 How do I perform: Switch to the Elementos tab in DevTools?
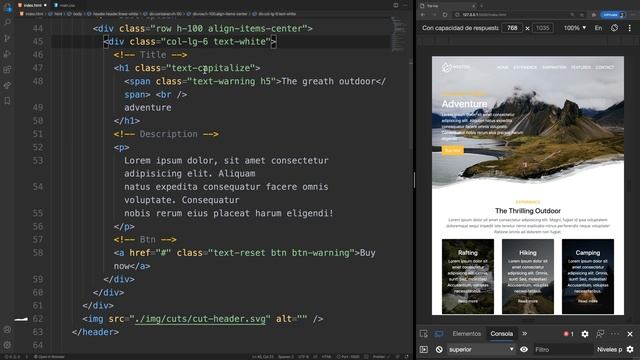click(467, 333)
